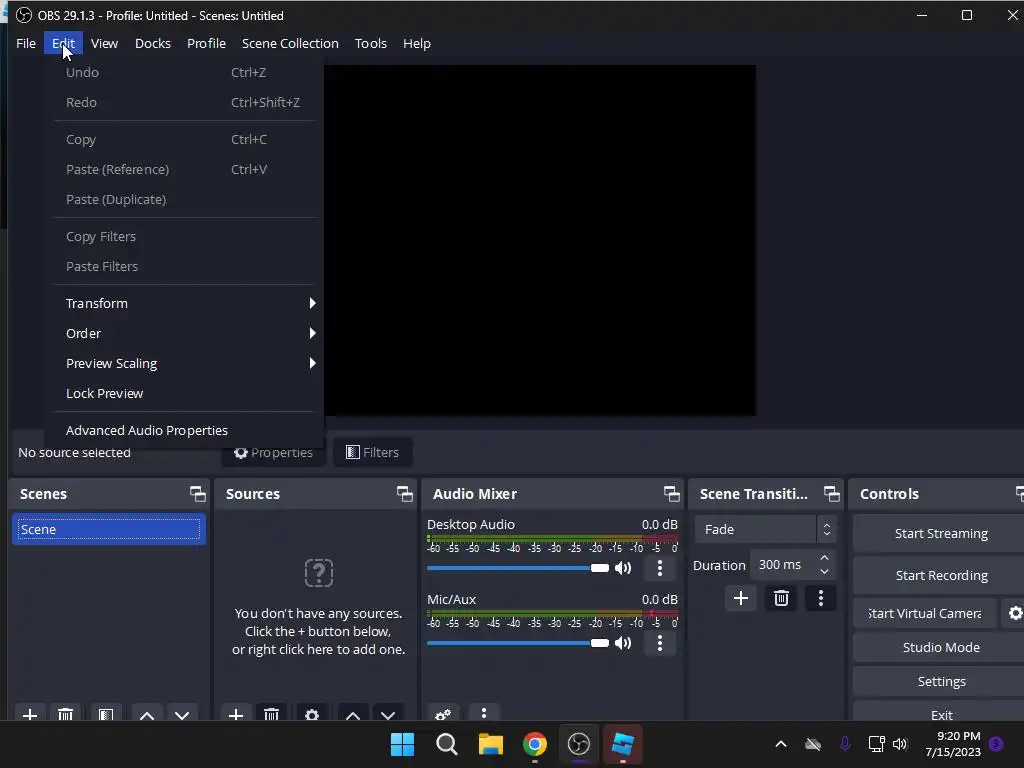Adjust the Desktop Audio volume slider
Image resolution: width=1024 pixels, height=768 pixels.
[x=517, y=568]
